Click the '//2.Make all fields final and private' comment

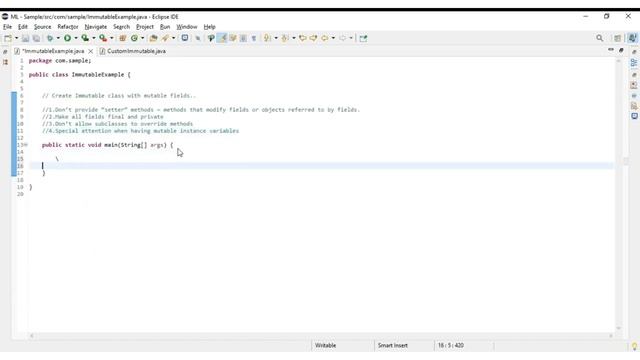[102, 117]
